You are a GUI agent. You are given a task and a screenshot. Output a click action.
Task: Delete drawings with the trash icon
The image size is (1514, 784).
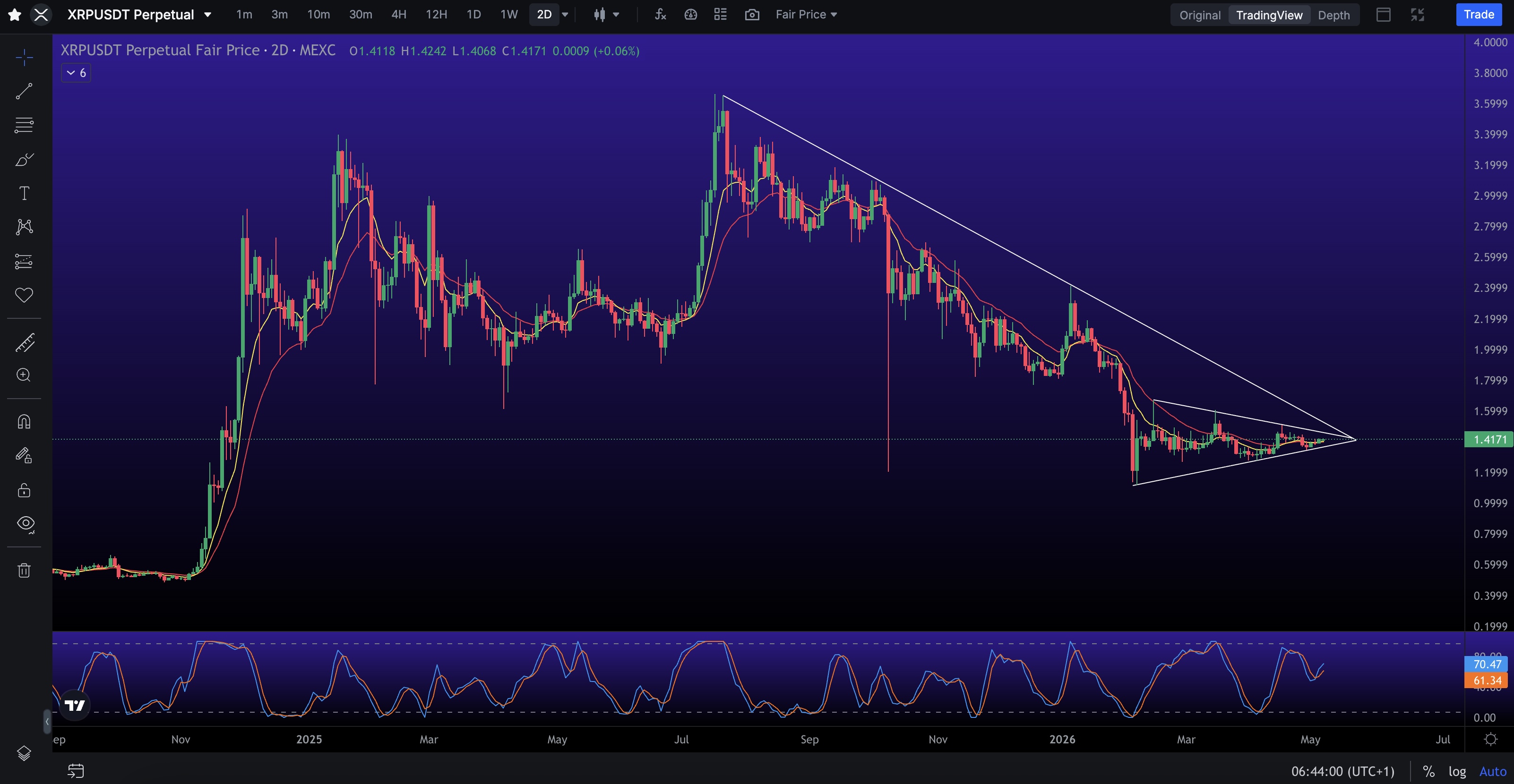click(x=24, y=570)
